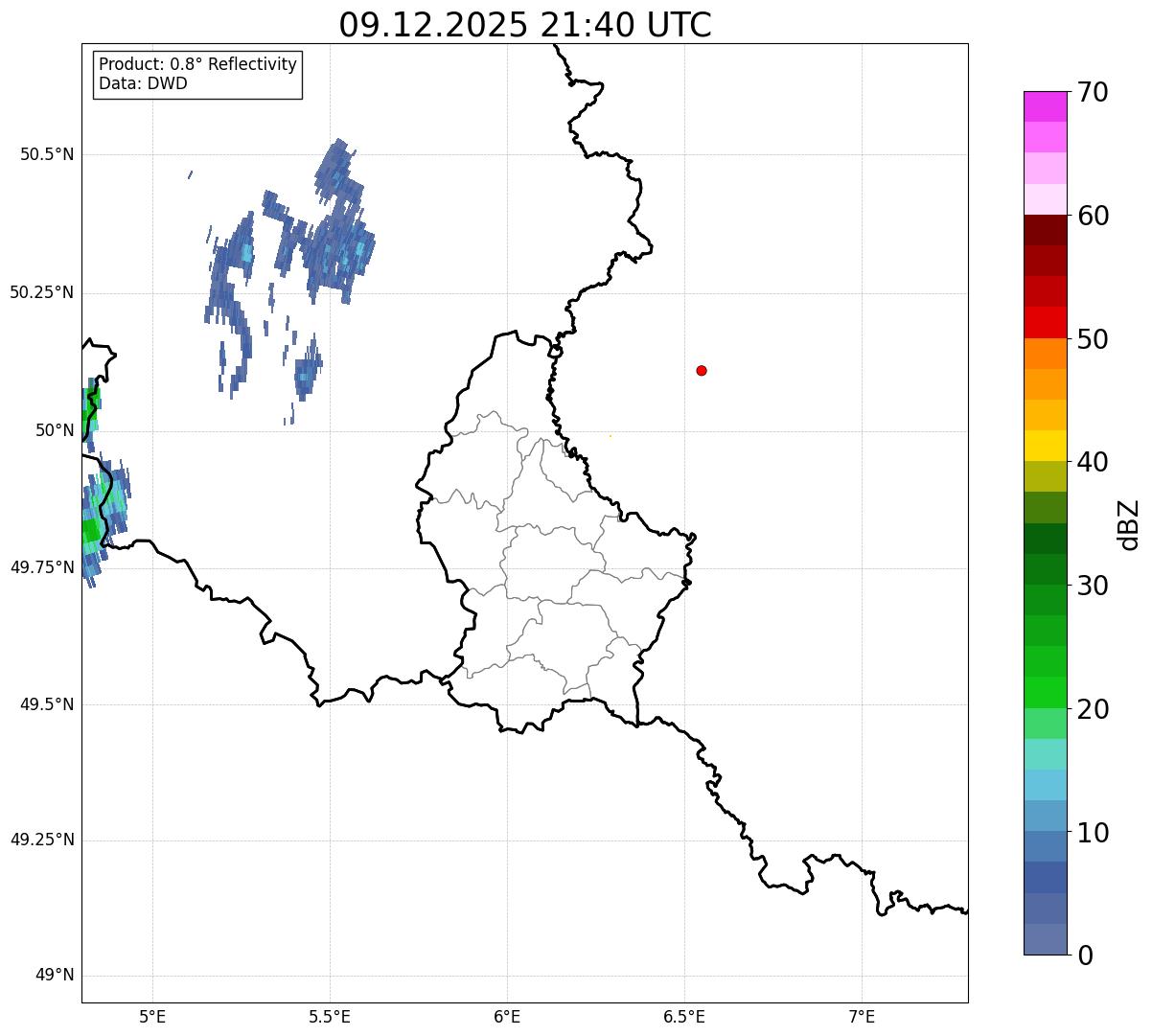
Task: Click the 'Product: 0.8° Reflectivity' text
Action: tap(198, 64)
